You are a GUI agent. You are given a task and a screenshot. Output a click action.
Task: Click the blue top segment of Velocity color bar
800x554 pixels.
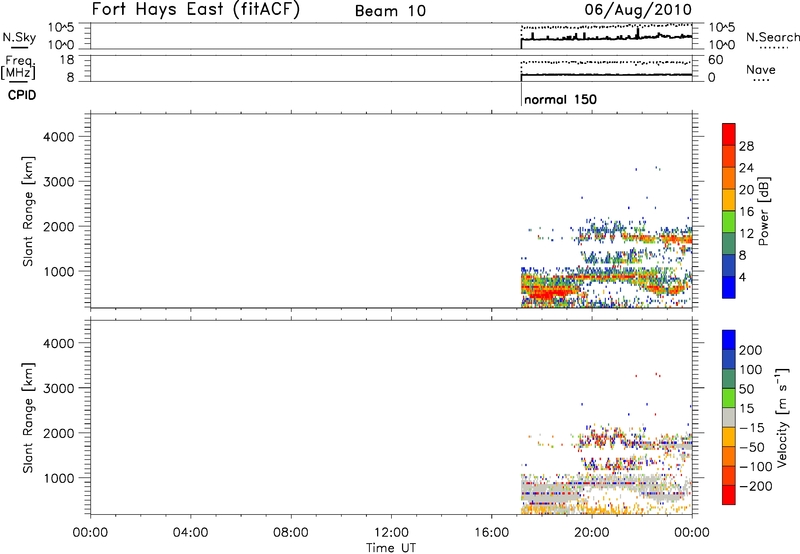729,340
